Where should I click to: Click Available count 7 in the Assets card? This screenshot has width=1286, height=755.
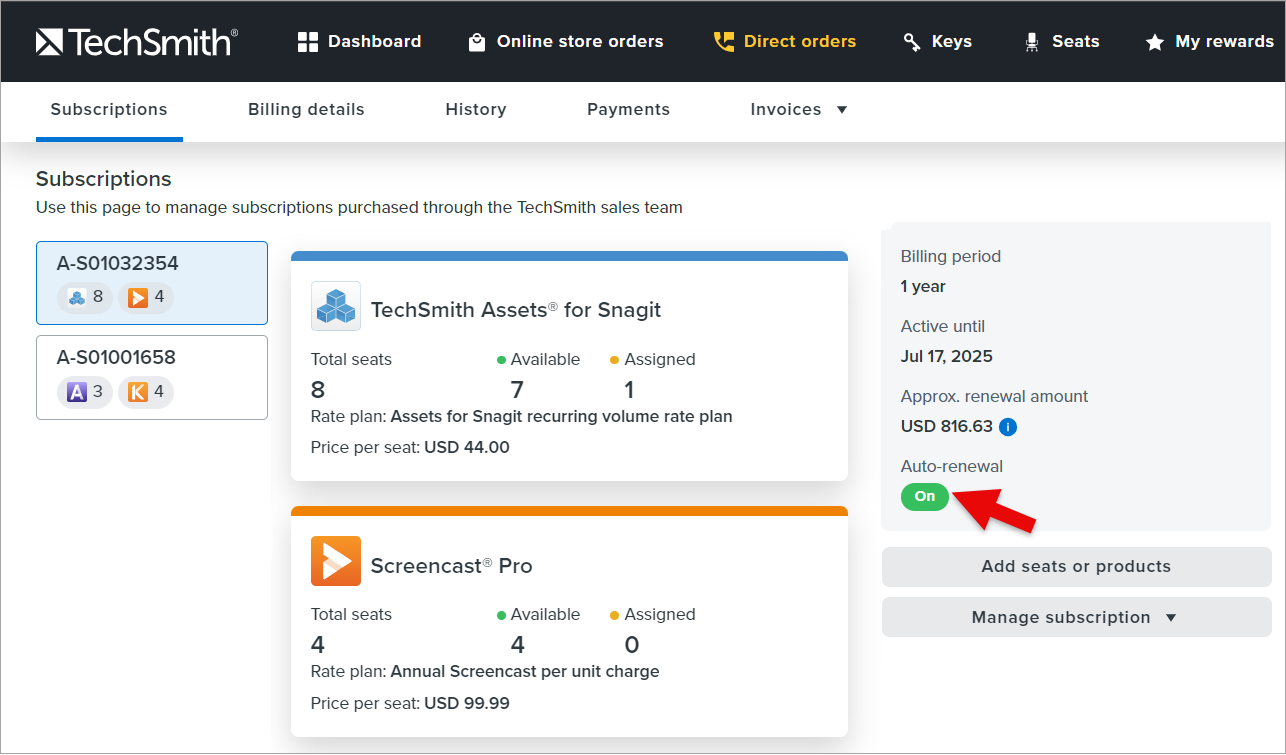pos(517,390)
